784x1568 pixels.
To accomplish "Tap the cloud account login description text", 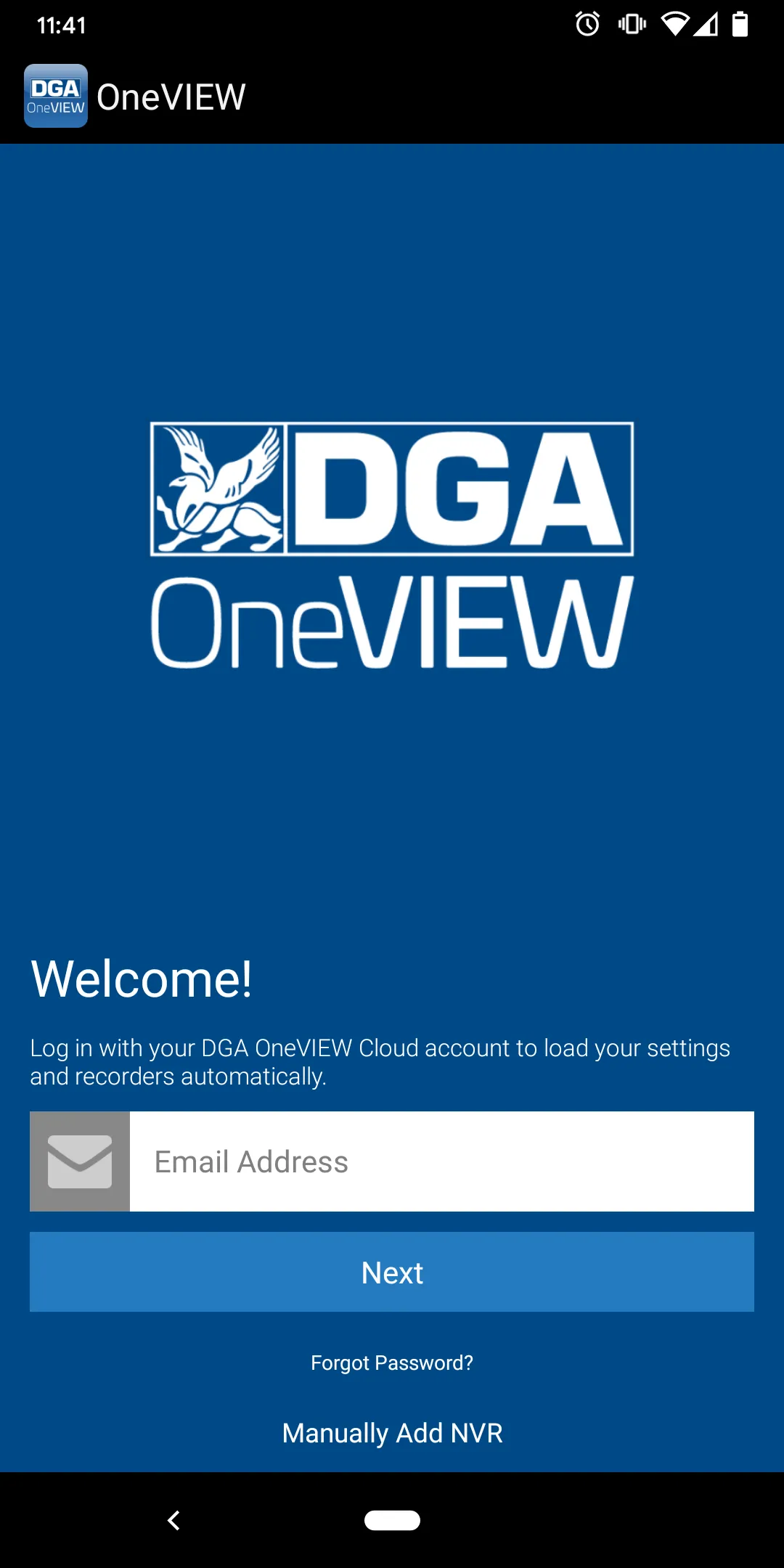I will [x=380, y=1062].
